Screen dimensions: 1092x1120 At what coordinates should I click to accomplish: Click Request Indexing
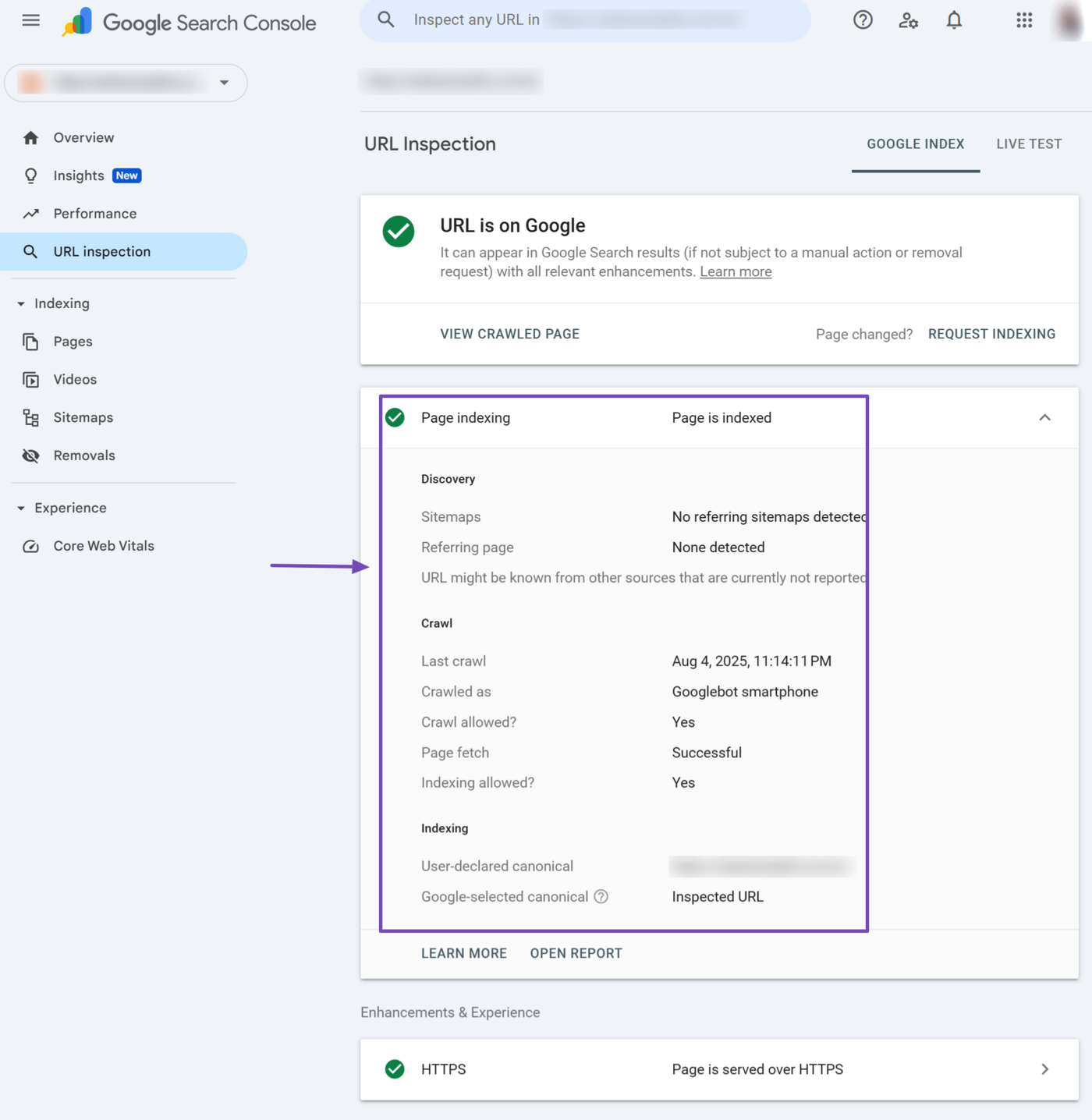click(x=992, y=334)
